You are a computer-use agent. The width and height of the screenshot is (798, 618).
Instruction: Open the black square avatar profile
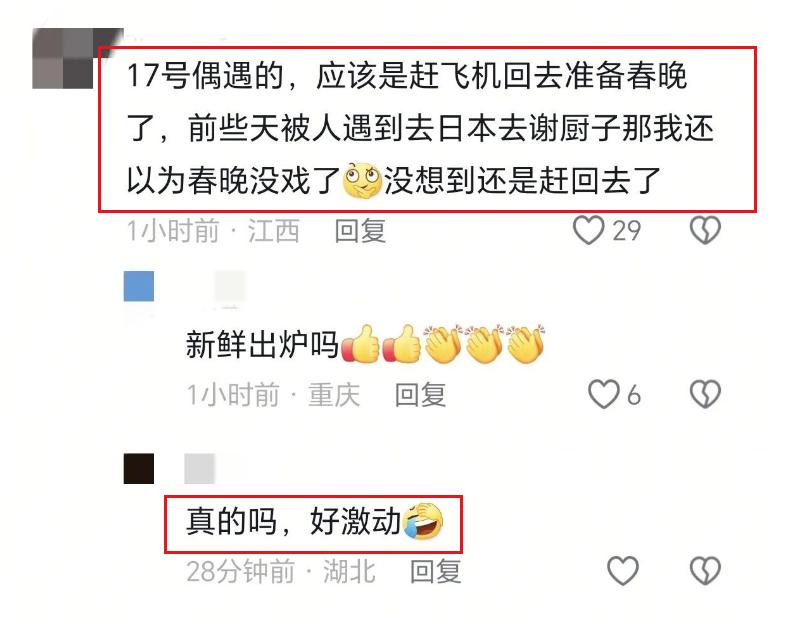click(x=138, y=468)
